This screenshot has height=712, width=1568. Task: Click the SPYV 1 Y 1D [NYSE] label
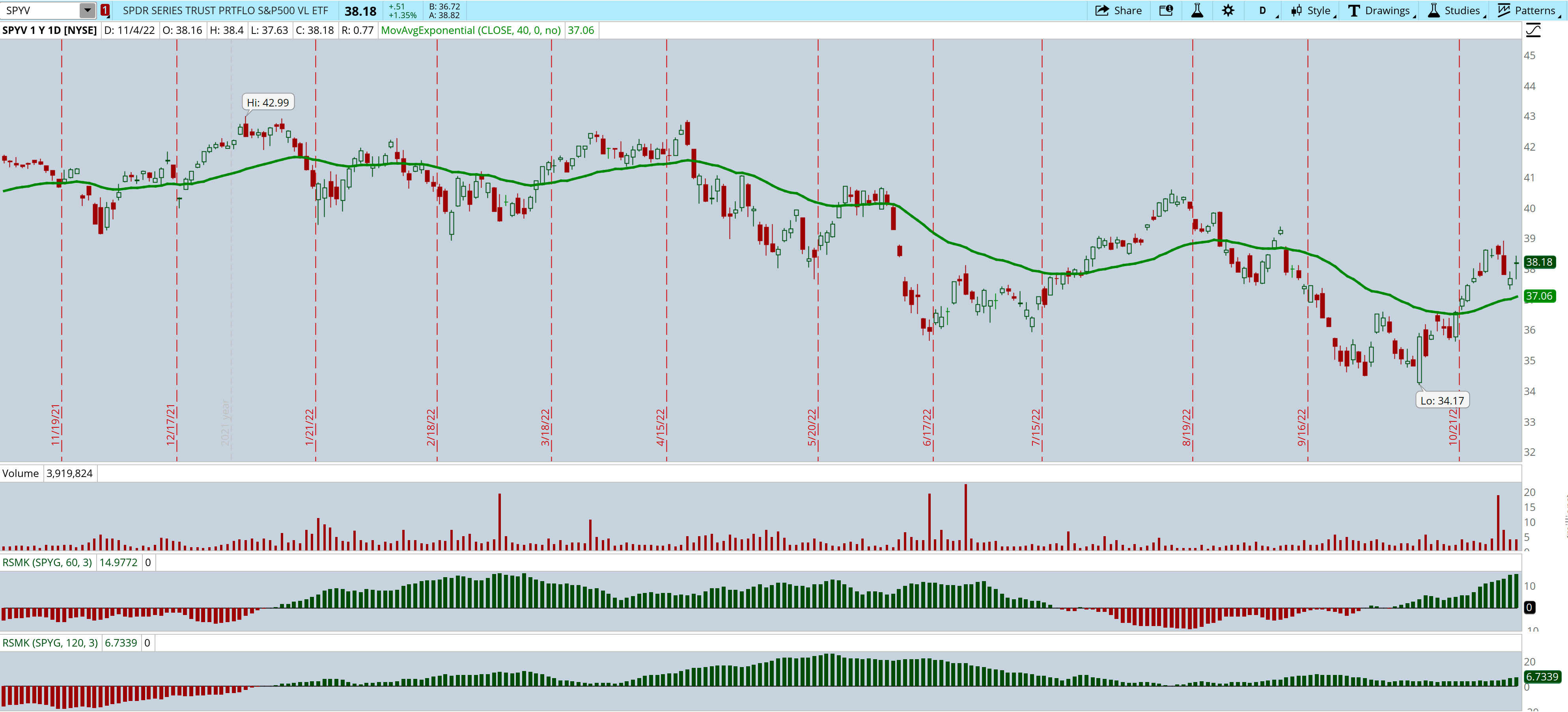pos(49,30)
